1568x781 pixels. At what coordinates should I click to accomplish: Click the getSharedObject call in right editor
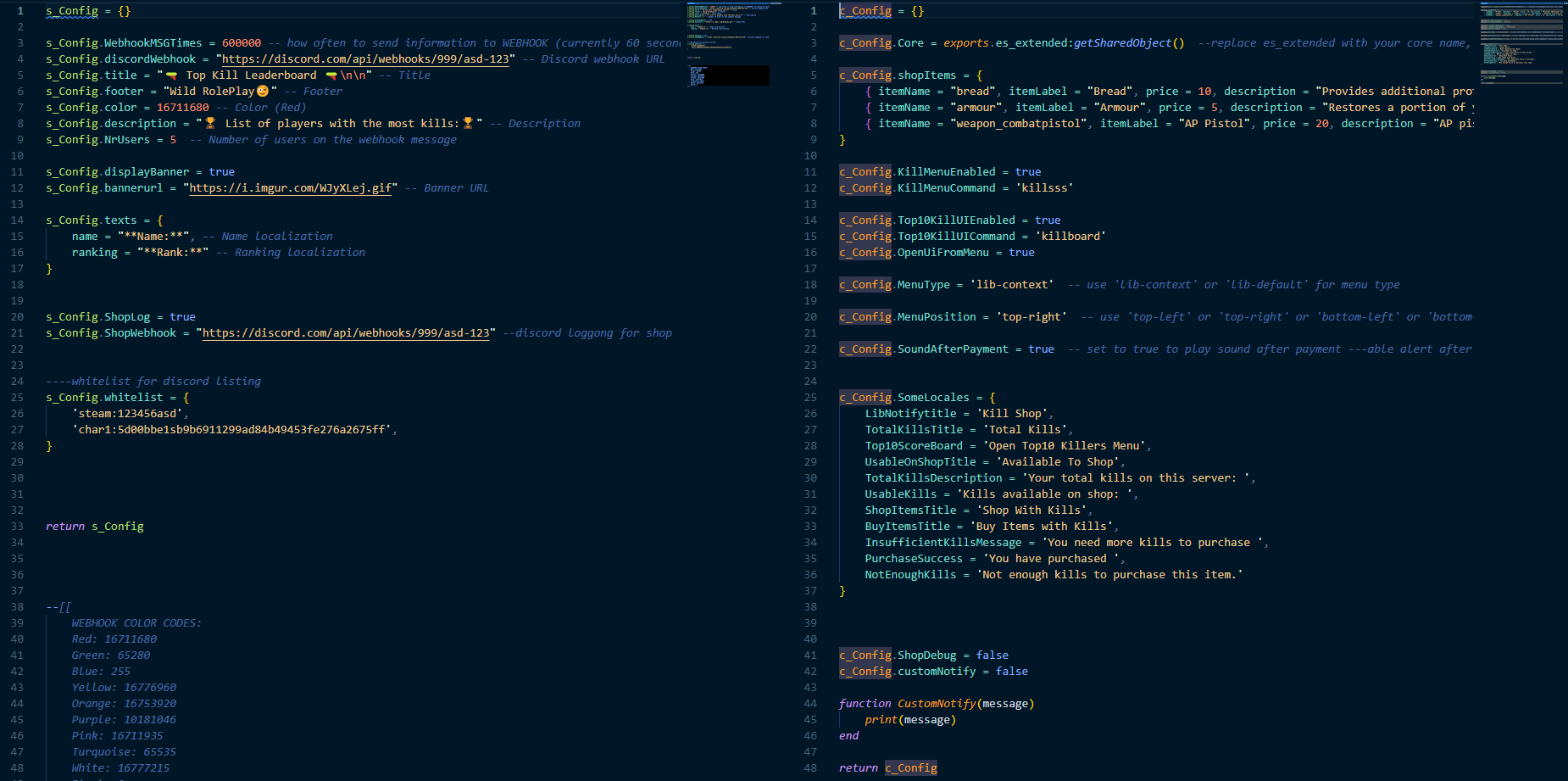[1123, 42]
